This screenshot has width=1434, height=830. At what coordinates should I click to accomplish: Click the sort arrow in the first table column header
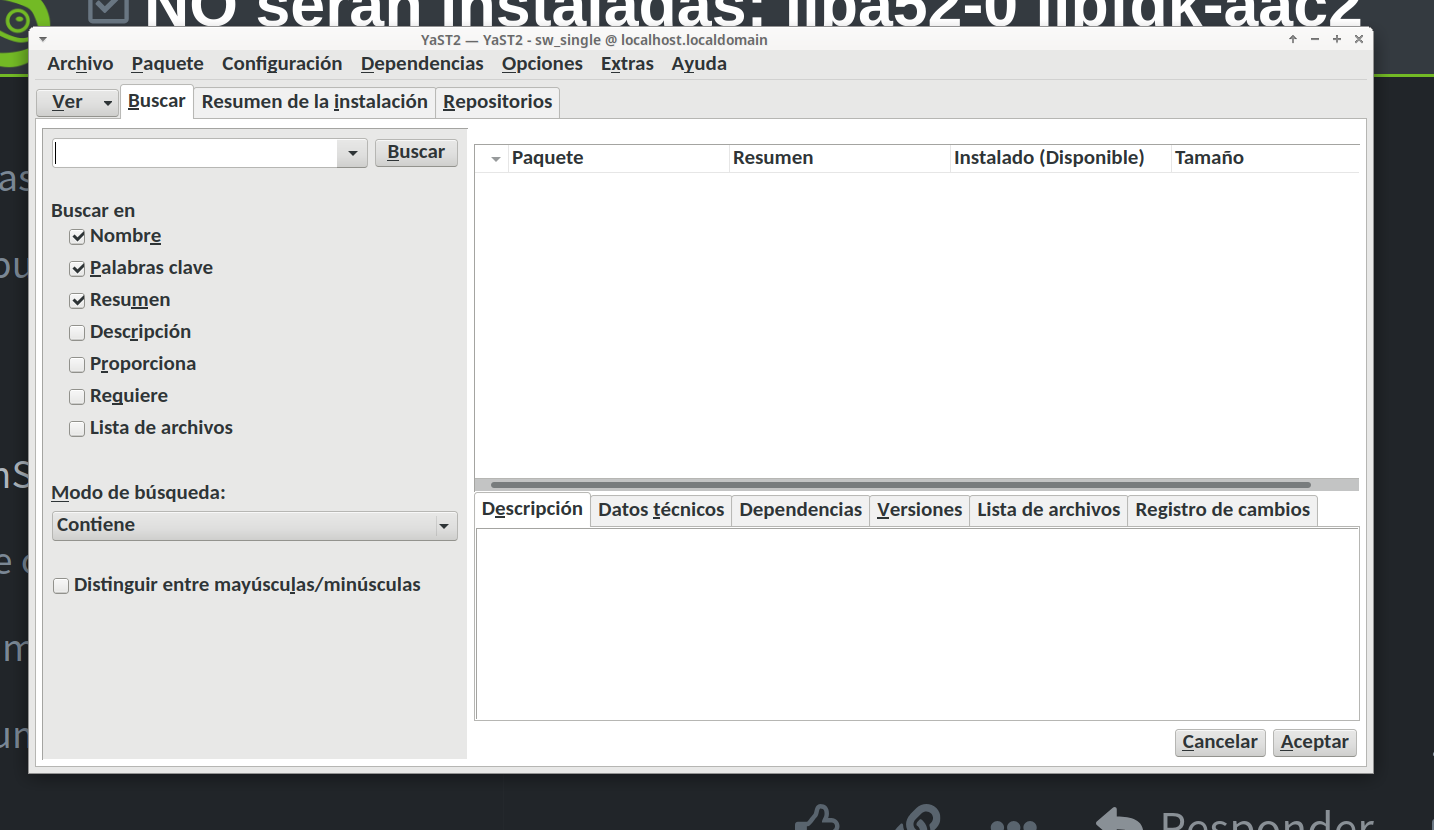coord(496,159)
